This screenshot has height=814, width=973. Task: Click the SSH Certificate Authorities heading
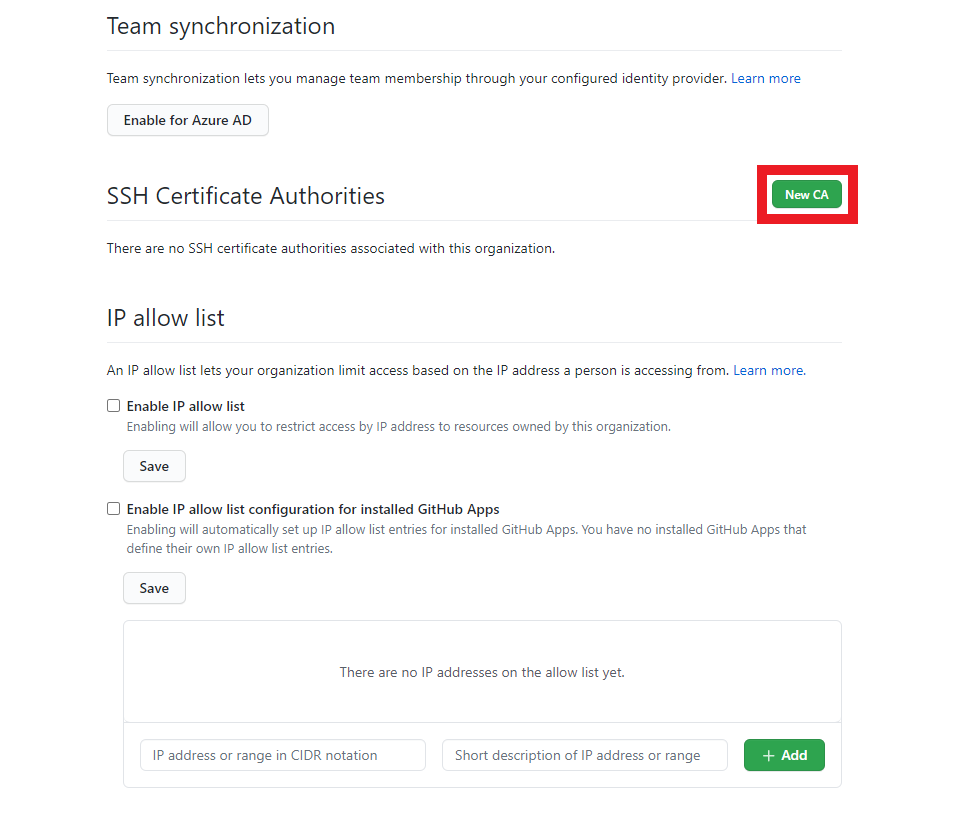(x=246, y=196)
